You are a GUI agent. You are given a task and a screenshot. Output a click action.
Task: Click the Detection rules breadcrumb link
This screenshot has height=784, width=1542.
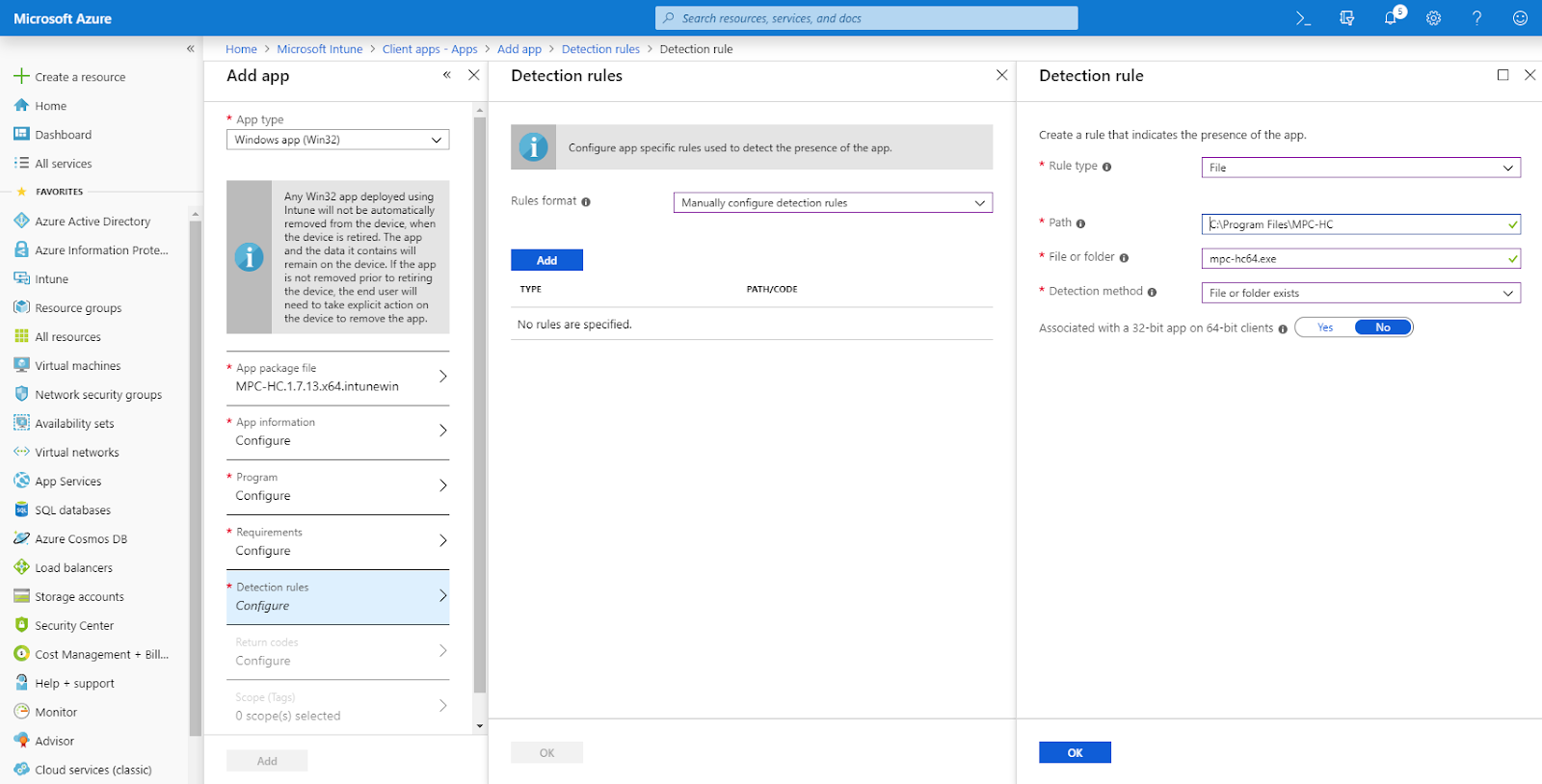[600, 49]
